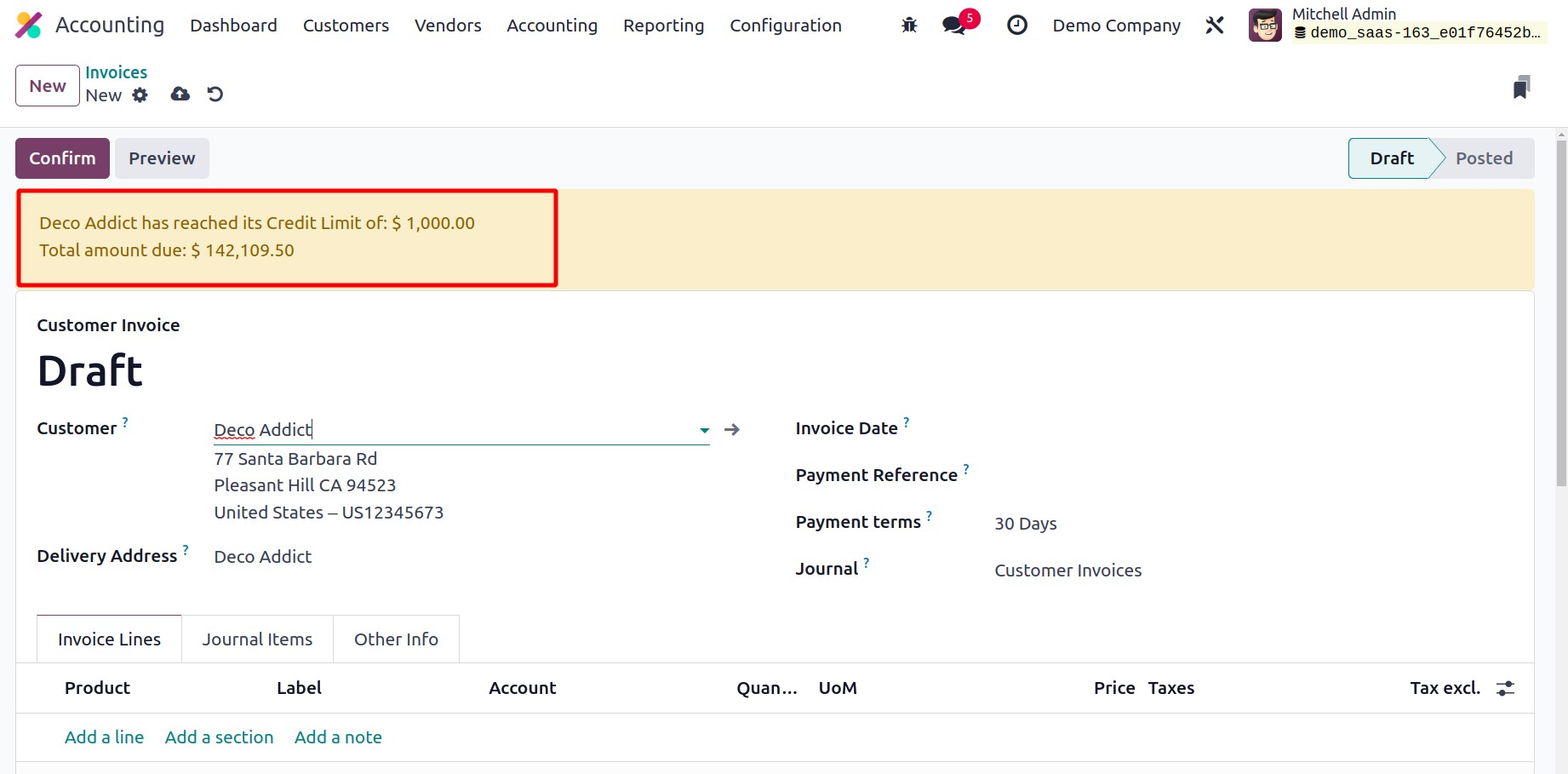
Task: Select Posted status stage
Action: pos(1483,158)
